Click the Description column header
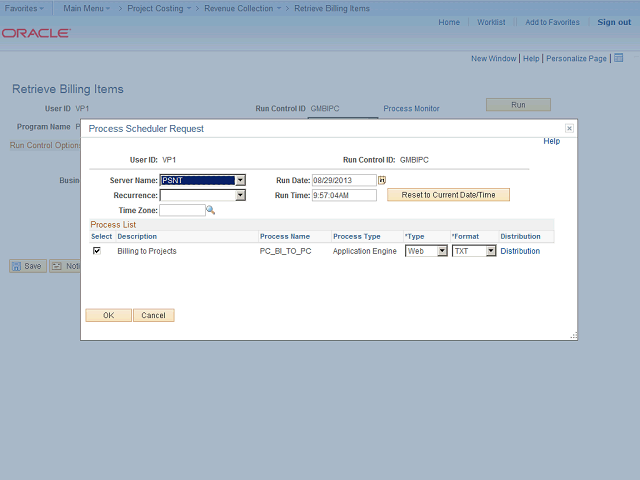Image resolution: width=640 pixels, height=480 pixels. point(137,236)
